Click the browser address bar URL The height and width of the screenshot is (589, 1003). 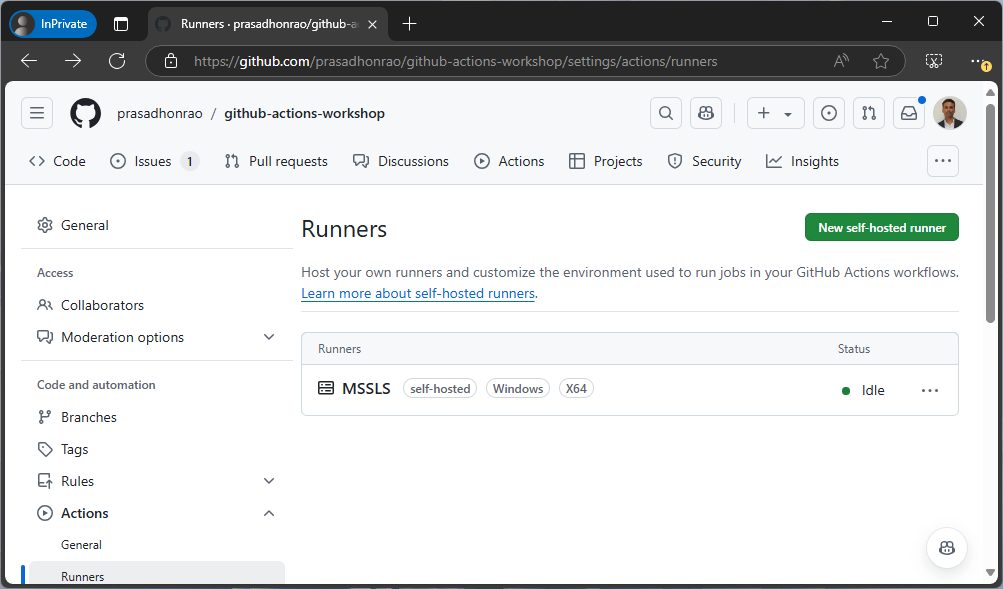455,61
